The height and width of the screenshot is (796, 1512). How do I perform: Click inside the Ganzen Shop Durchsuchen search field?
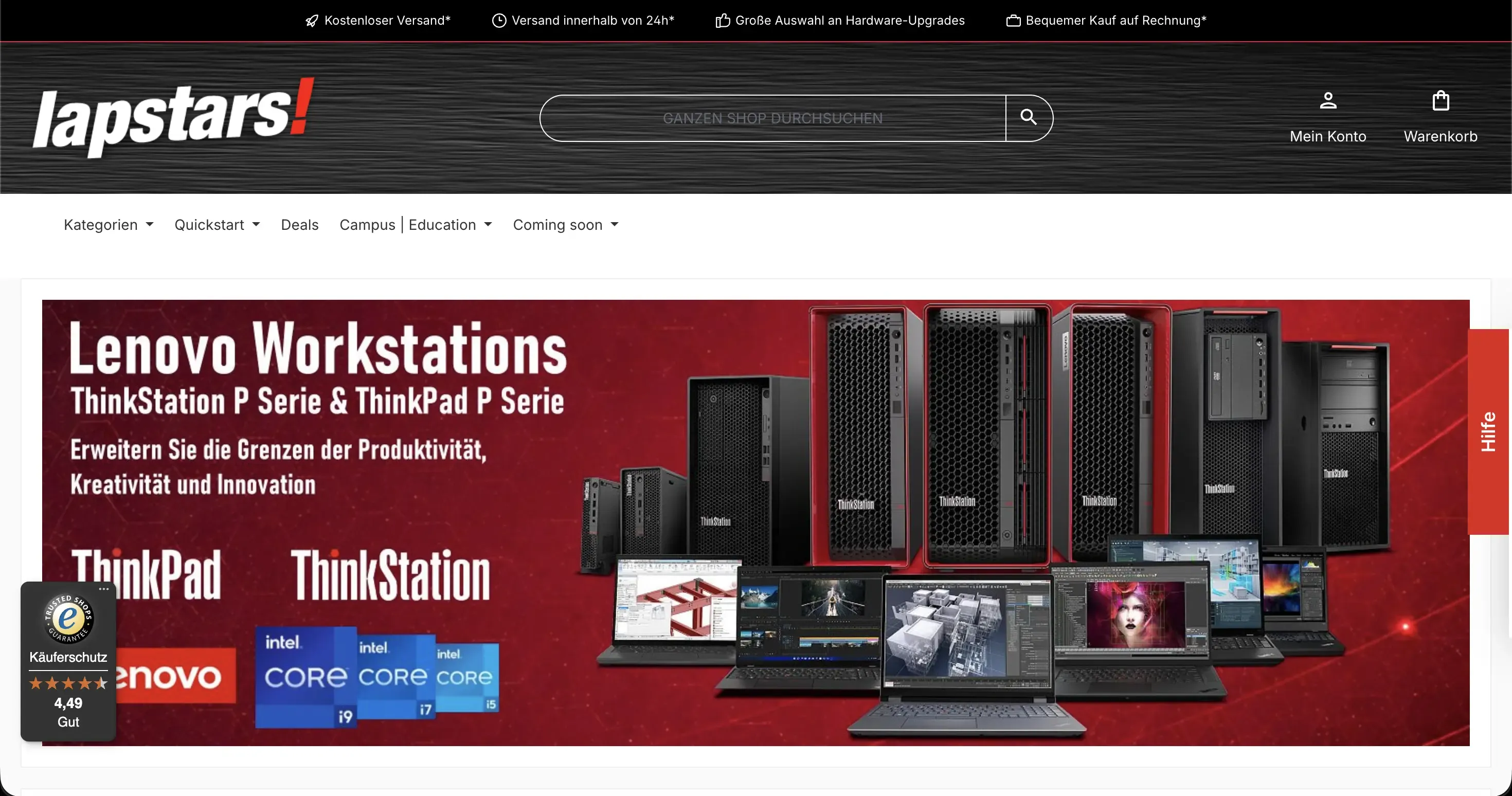(x=772, y=117)
